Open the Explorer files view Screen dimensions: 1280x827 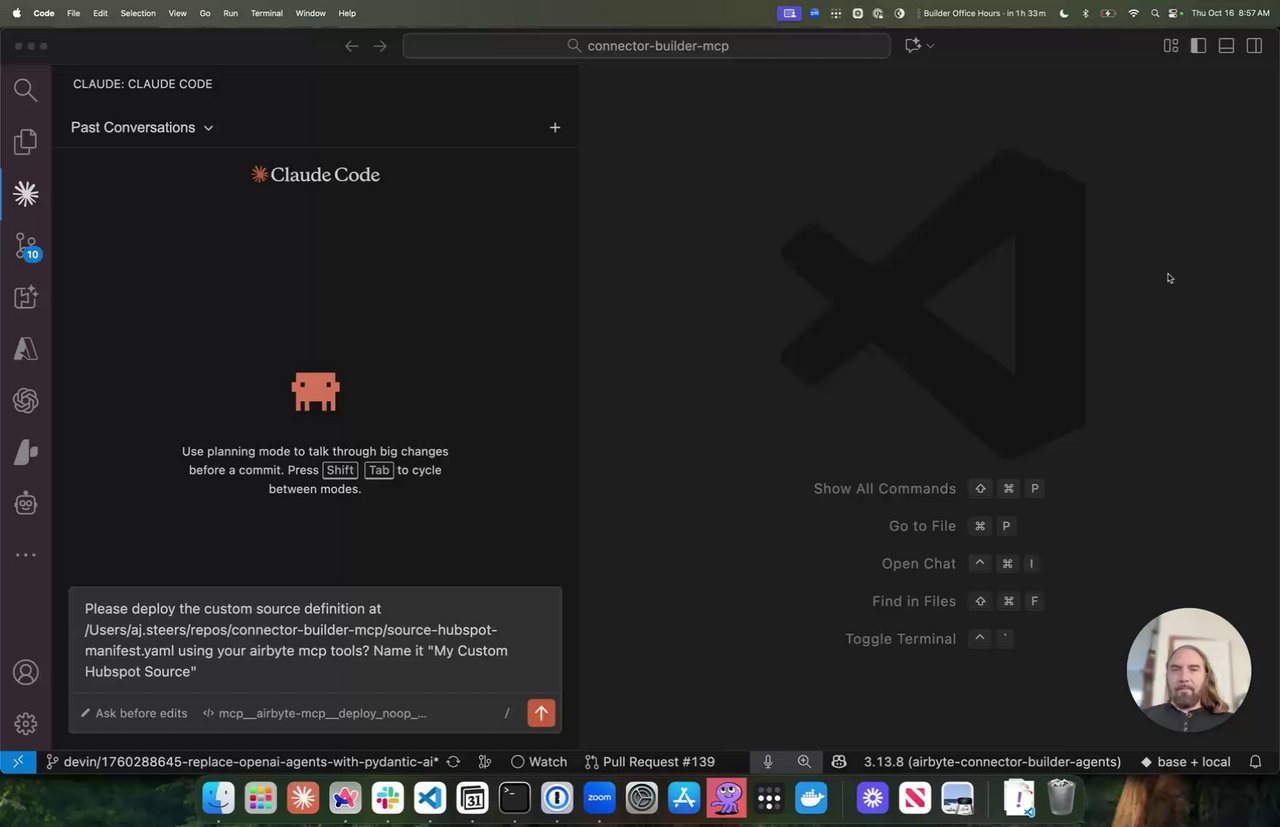[26, 142]
